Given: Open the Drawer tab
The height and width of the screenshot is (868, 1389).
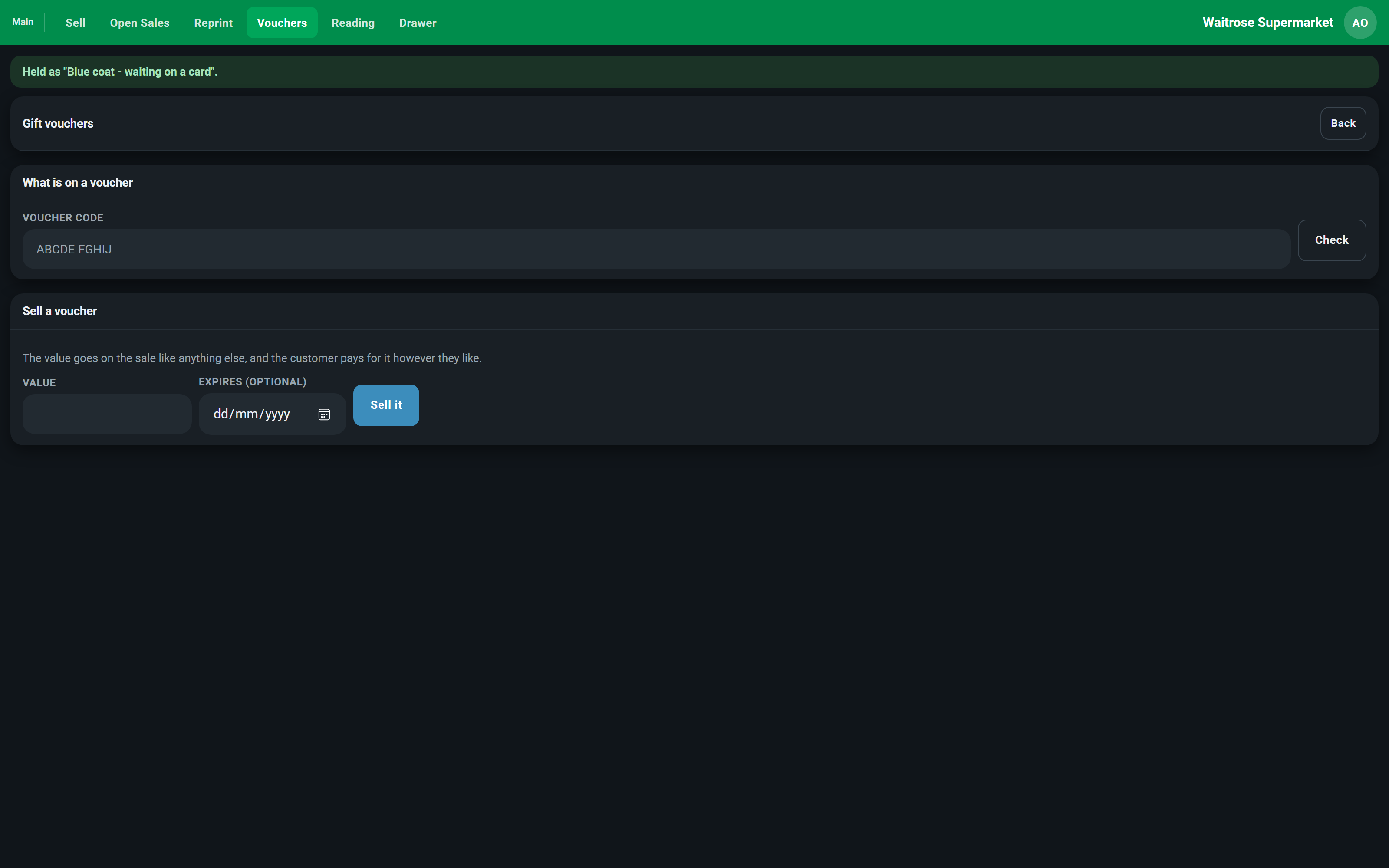Looking at the screenshot, I should (x=417, y=23).
